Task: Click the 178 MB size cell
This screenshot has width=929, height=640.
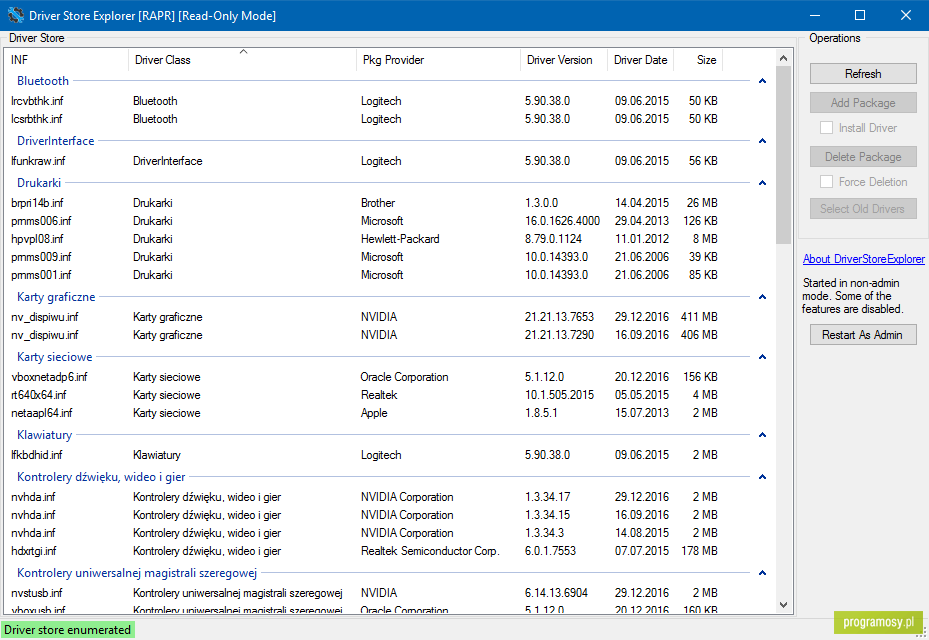Action: pos(699,551)
